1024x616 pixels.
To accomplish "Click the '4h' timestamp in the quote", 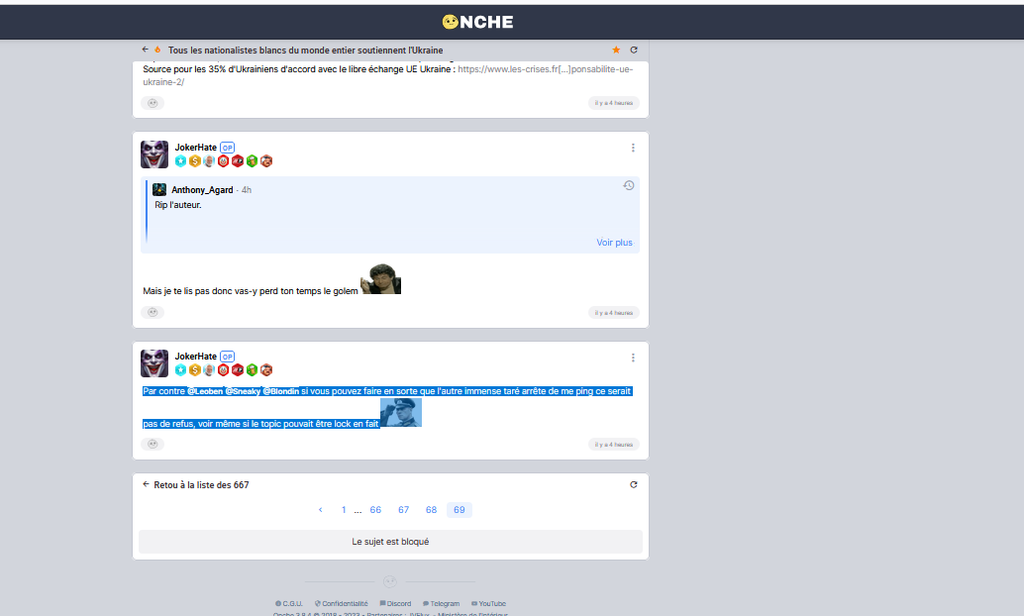I will point(246,190).
